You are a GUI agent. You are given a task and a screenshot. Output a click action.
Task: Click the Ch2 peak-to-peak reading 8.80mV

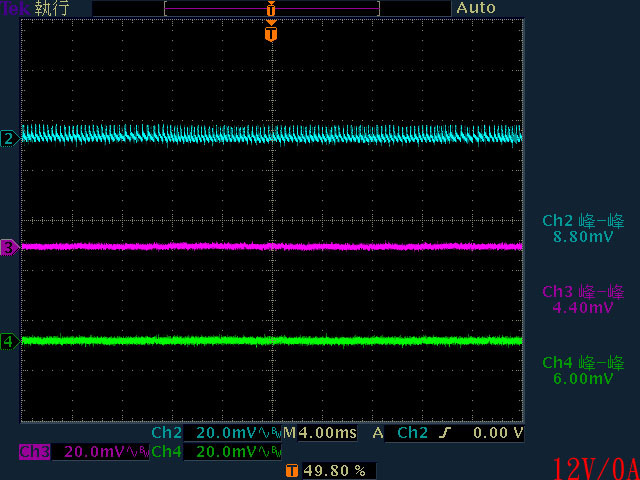583,237
